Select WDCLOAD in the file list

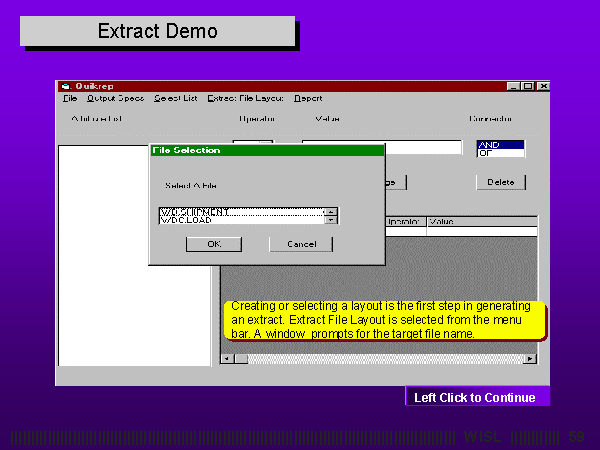point(240,220)
